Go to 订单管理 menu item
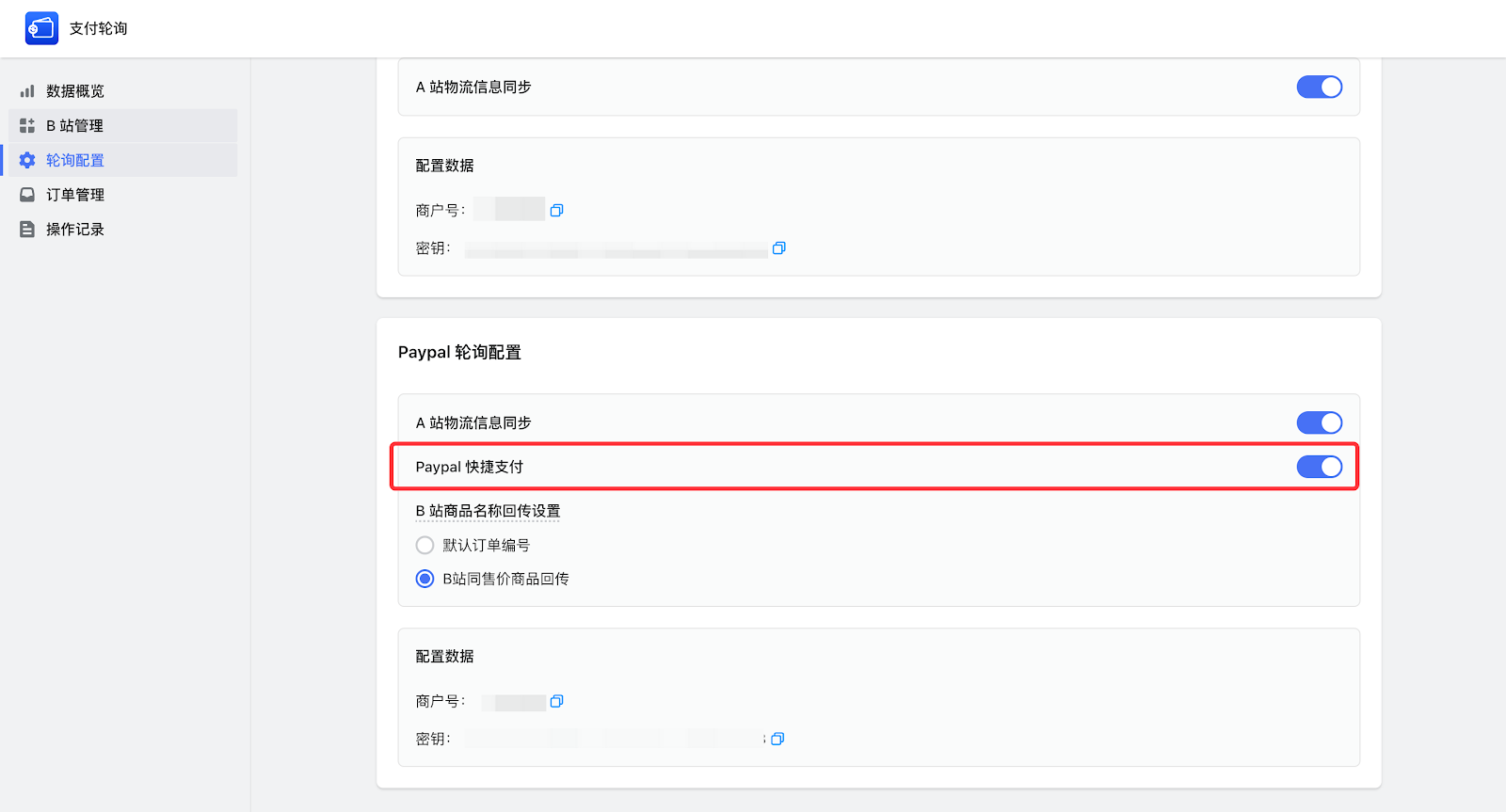 75,195
